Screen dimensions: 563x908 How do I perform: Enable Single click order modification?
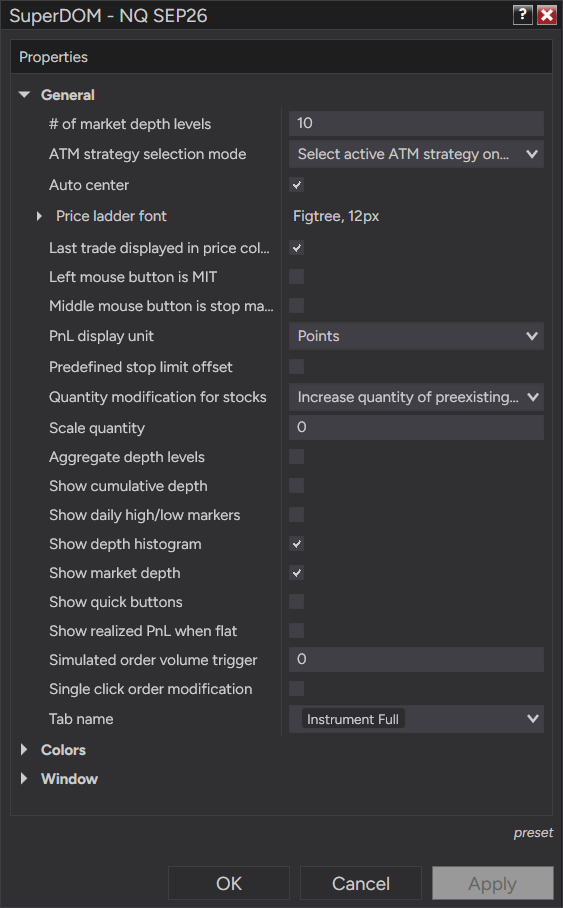point(297,689)
